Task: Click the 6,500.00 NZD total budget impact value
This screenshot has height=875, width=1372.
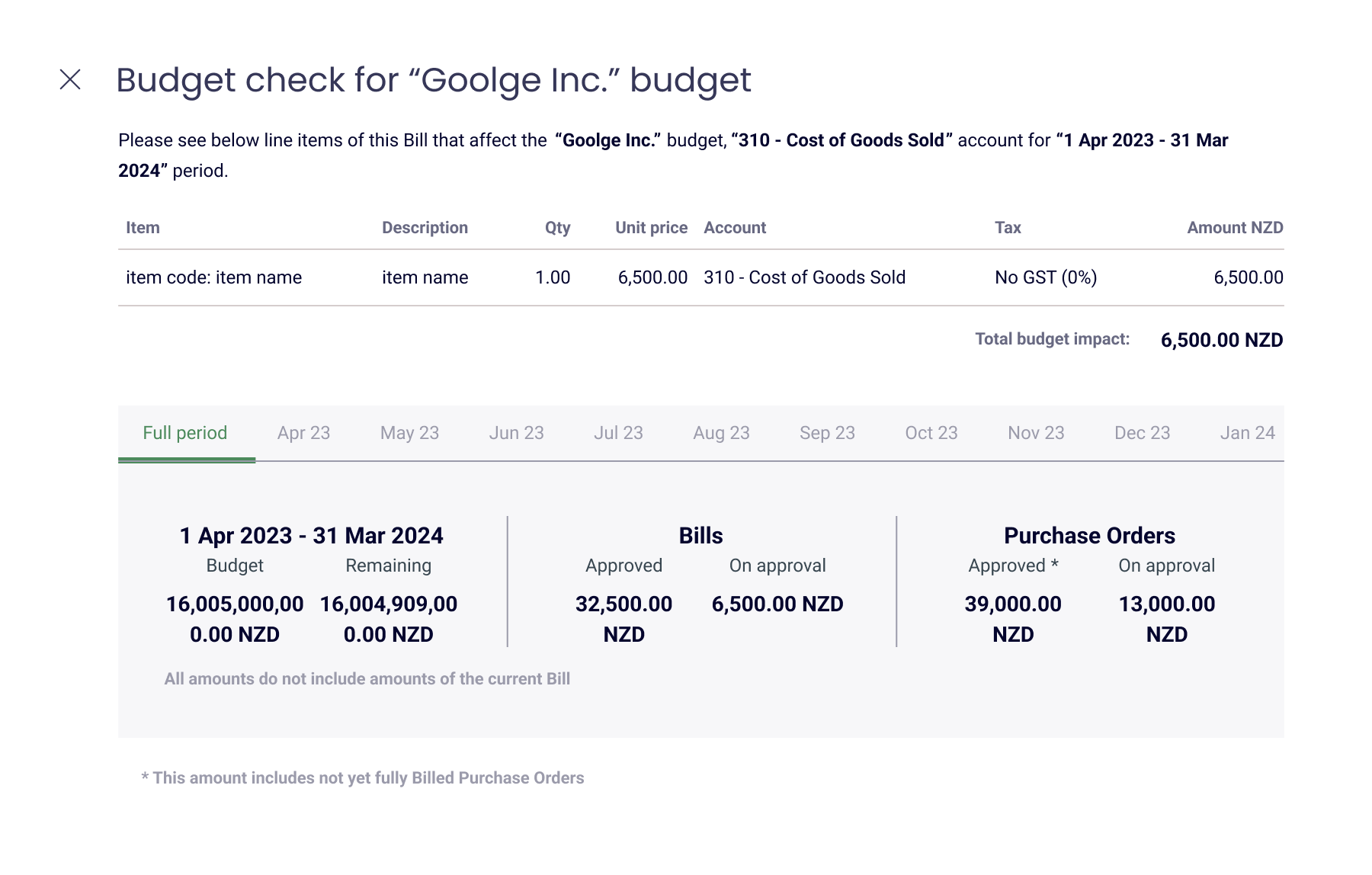Action: tap(1222, 340)
